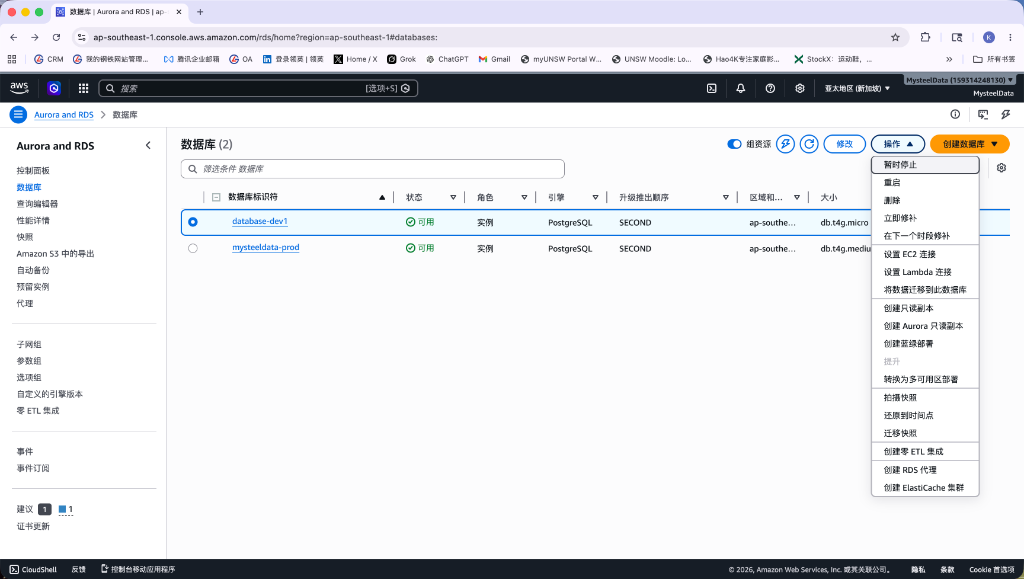Open 建议 recommendations in sidebar
This screenshot has height=579, width=1024.
point(25,509)
